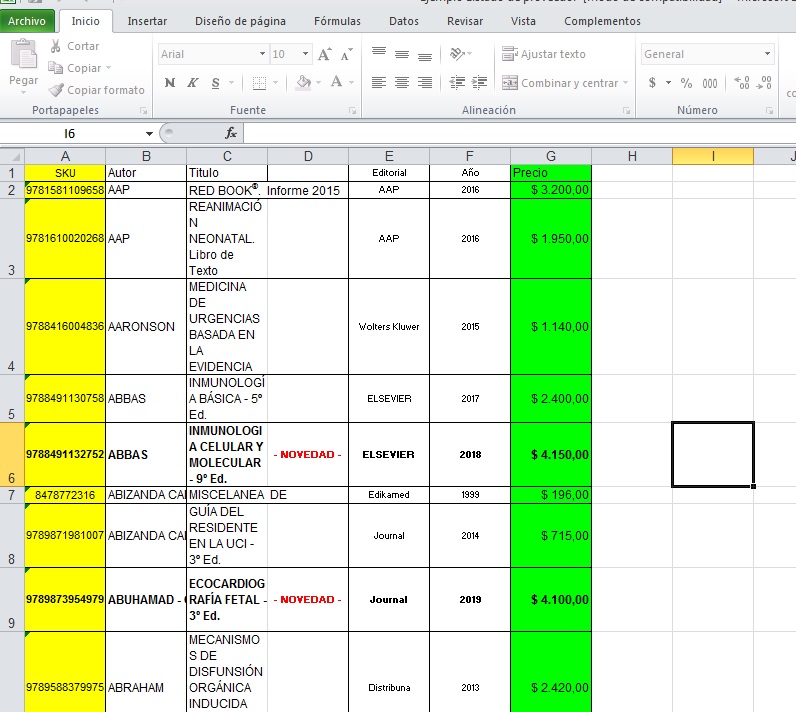Click the insert function fx button
The width and height of the screenshot is (796, 712).
231,133
